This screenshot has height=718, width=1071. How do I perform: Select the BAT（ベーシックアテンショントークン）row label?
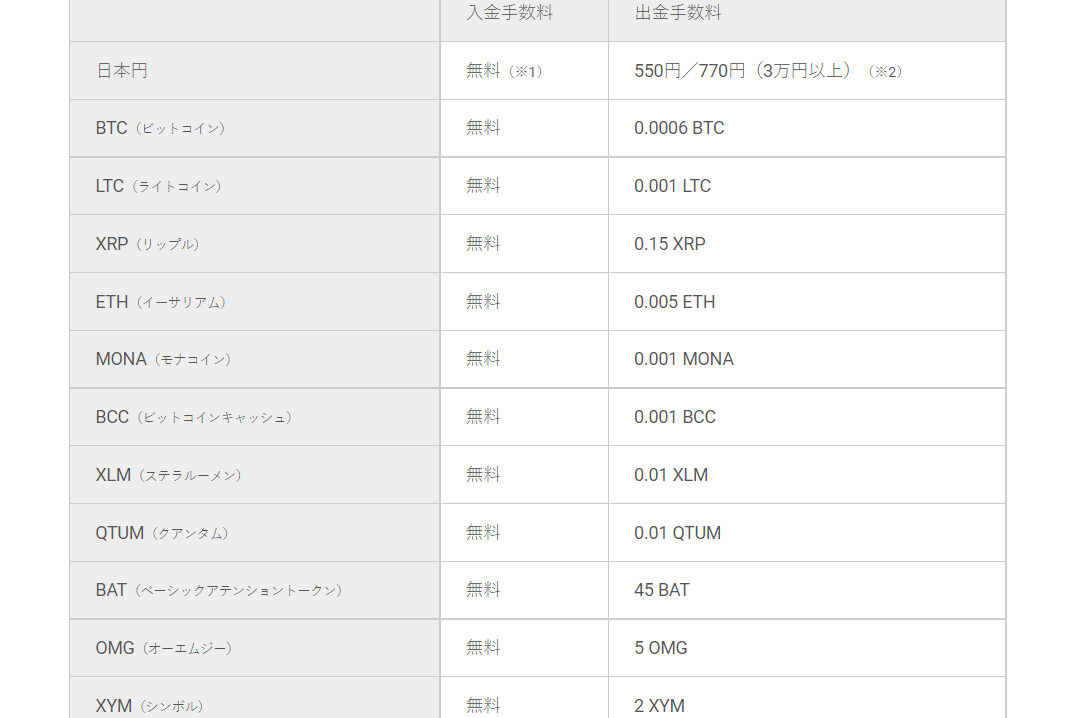pos(219,590)
